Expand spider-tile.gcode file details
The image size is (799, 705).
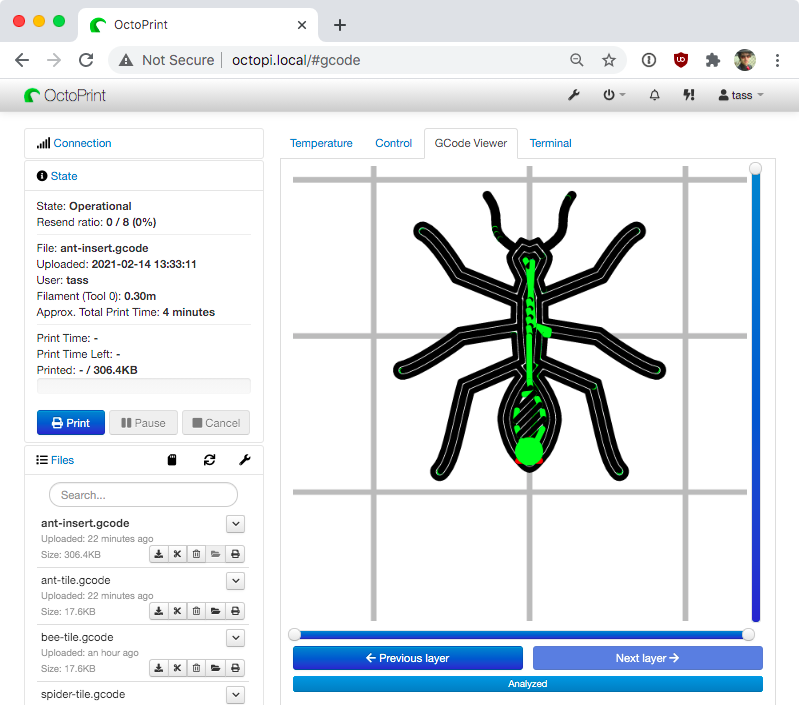pos(235,694)
